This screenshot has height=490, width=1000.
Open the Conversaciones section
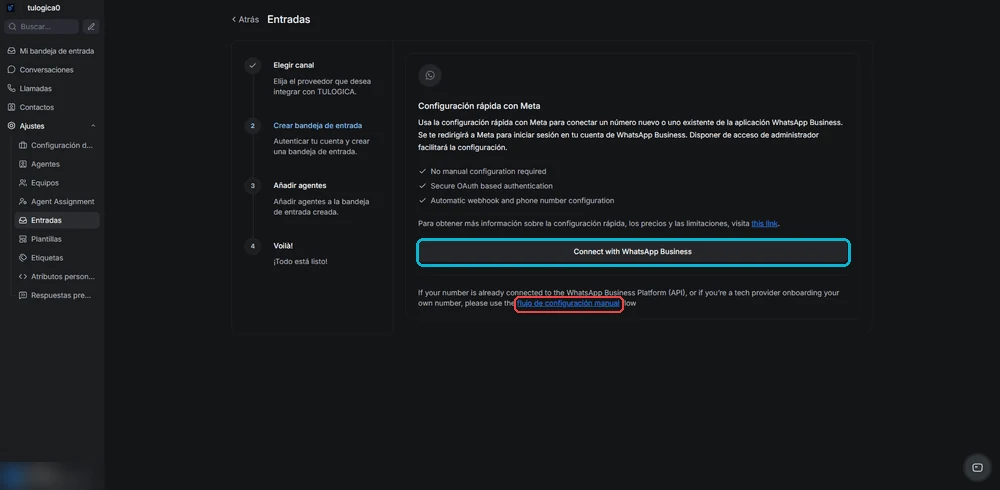(x=51, y=70)
